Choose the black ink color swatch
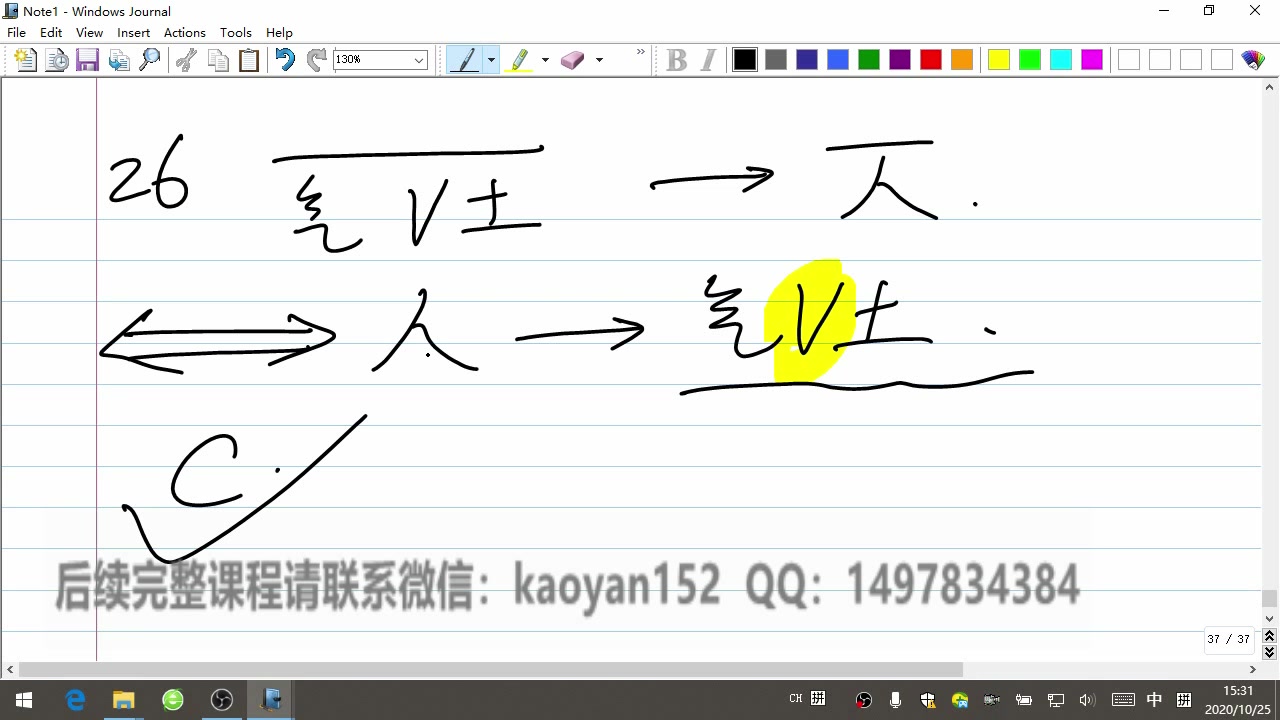The width and height of the screenshot is (1280, 720). tap(745, 60)
